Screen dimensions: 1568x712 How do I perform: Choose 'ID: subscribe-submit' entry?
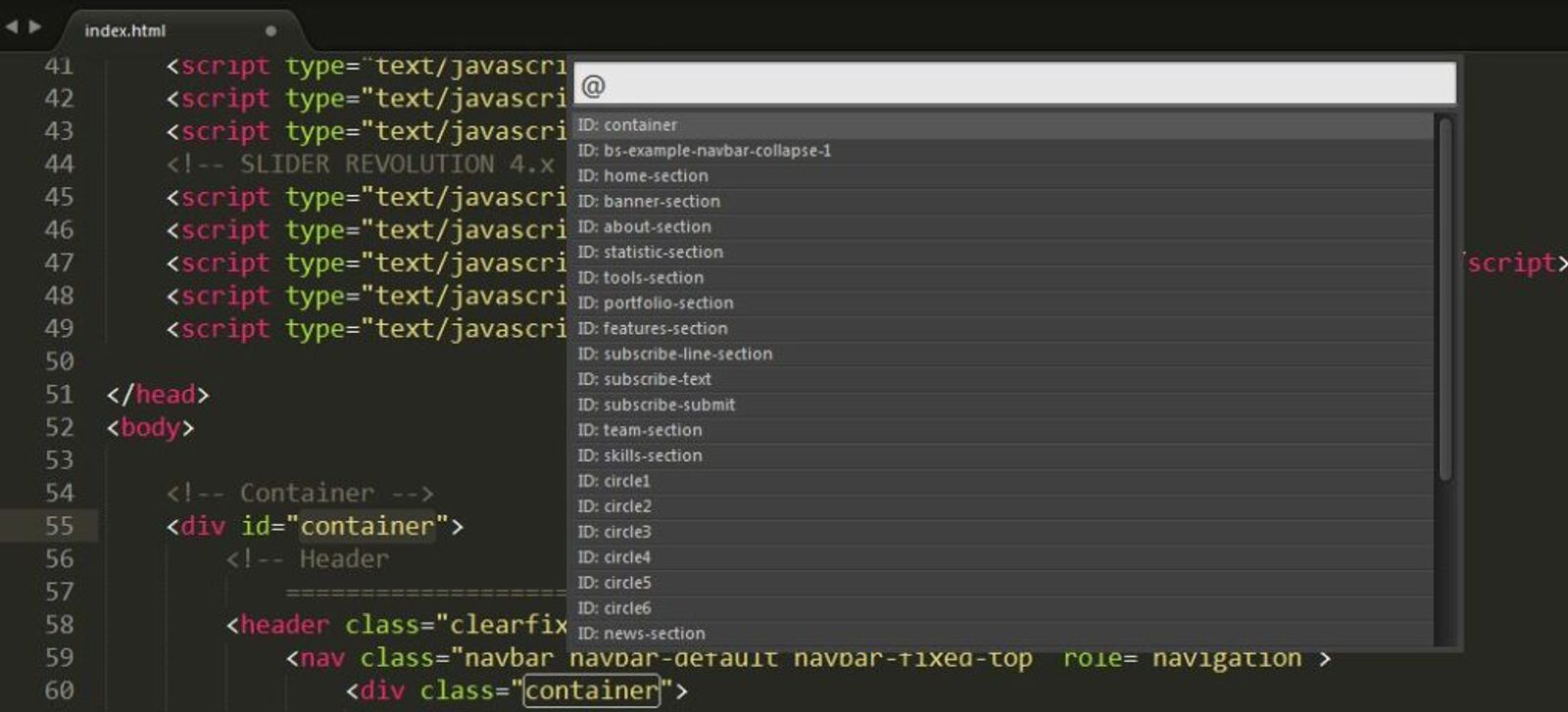[x=1003, y=405]
